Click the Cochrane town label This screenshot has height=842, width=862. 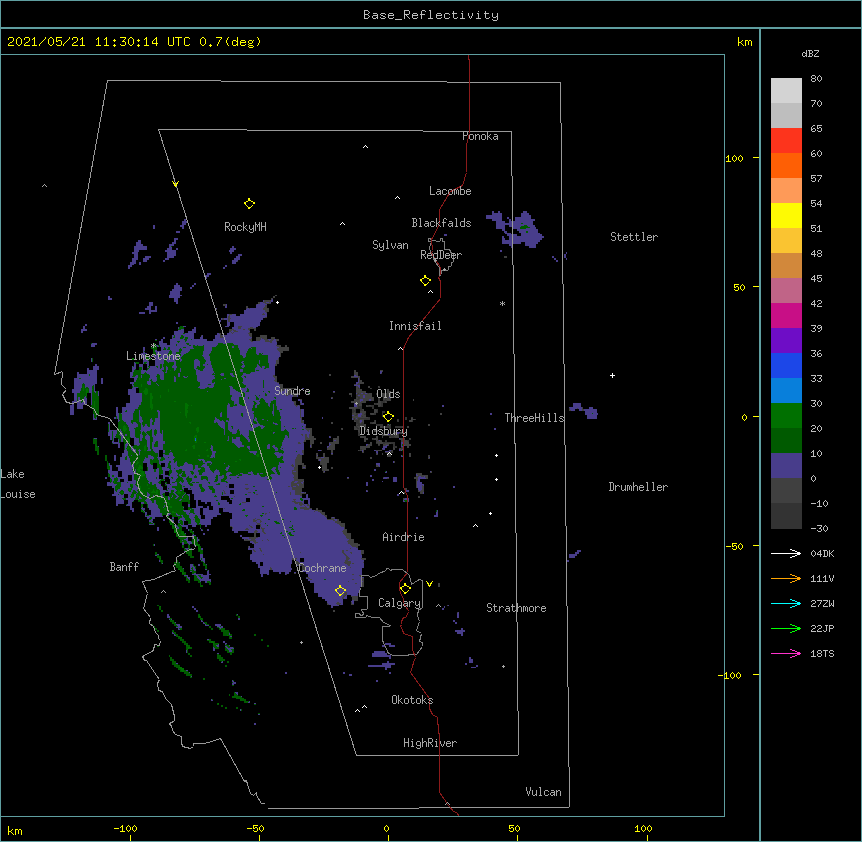tap(323, 568)
